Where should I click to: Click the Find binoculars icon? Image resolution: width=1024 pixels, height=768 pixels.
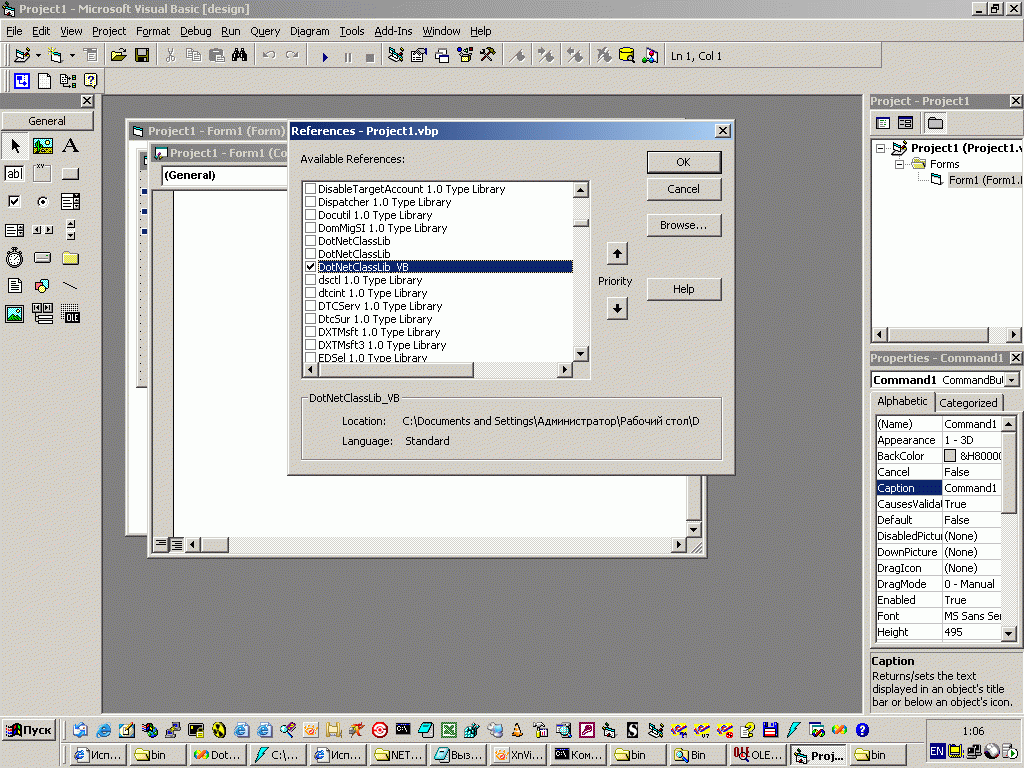point(240,56)
